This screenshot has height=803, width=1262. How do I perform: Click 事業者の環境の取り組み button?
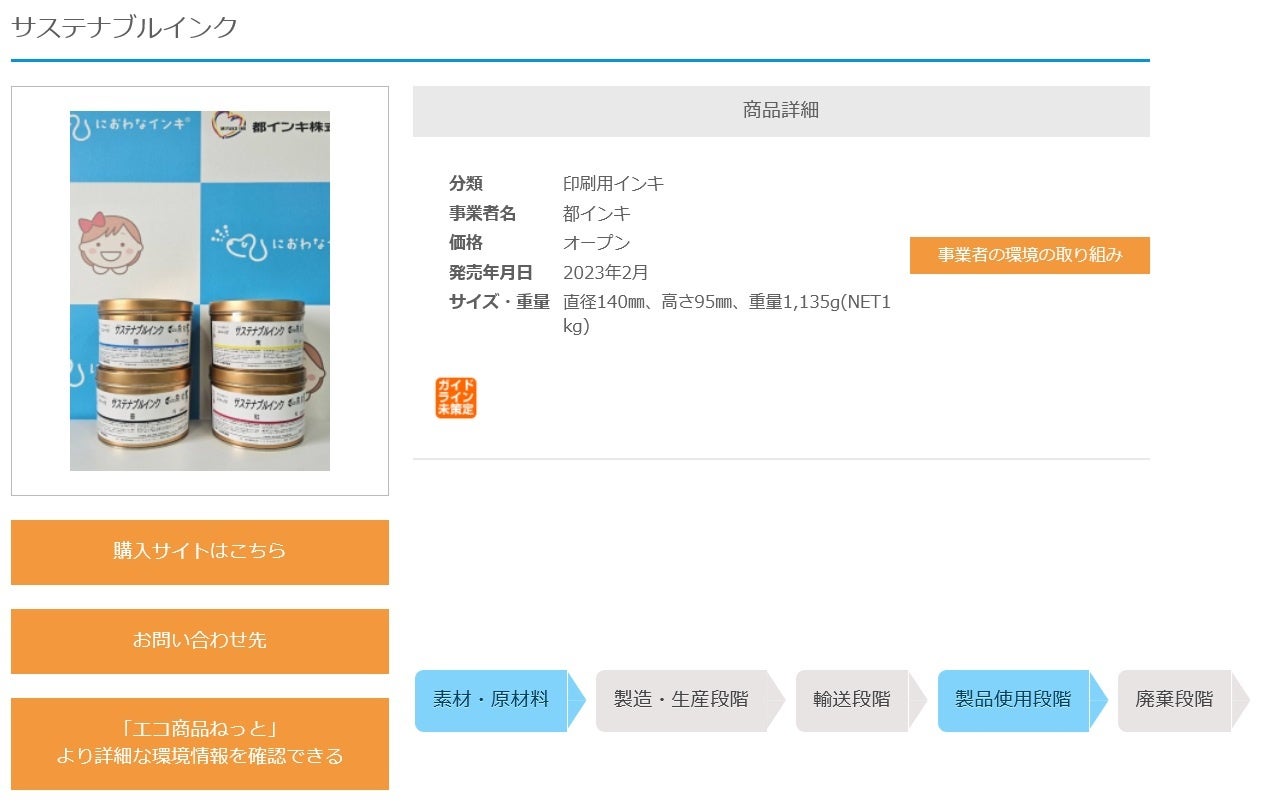(x=1030, y=255)
